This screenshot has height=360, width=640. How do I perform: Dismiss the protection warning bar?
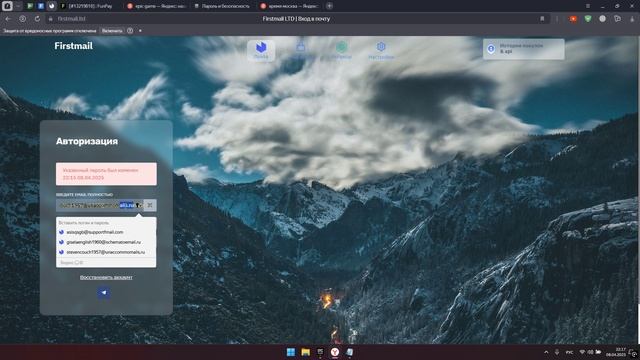point(140,31)
